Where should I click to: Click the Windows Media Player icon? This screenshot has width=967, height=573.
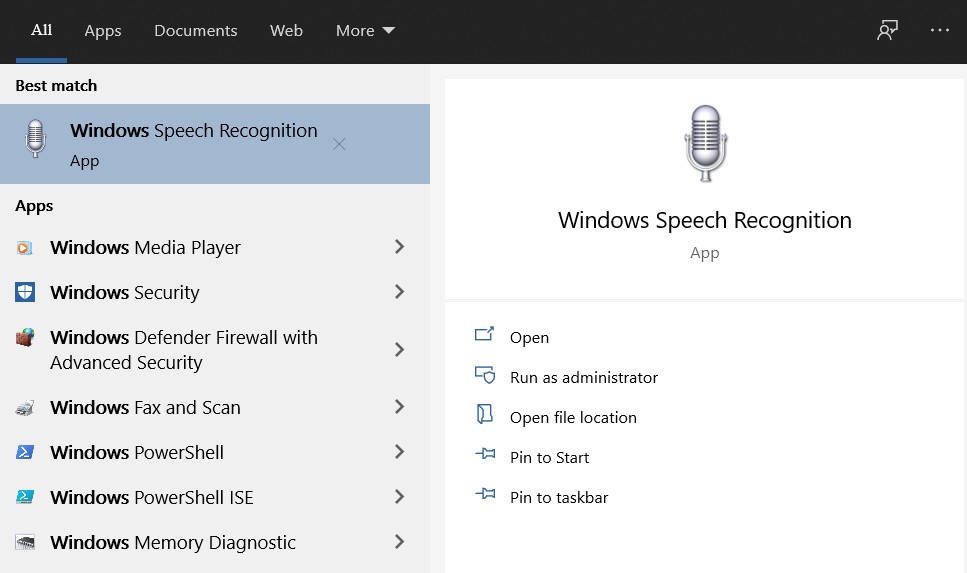(25, 248)
